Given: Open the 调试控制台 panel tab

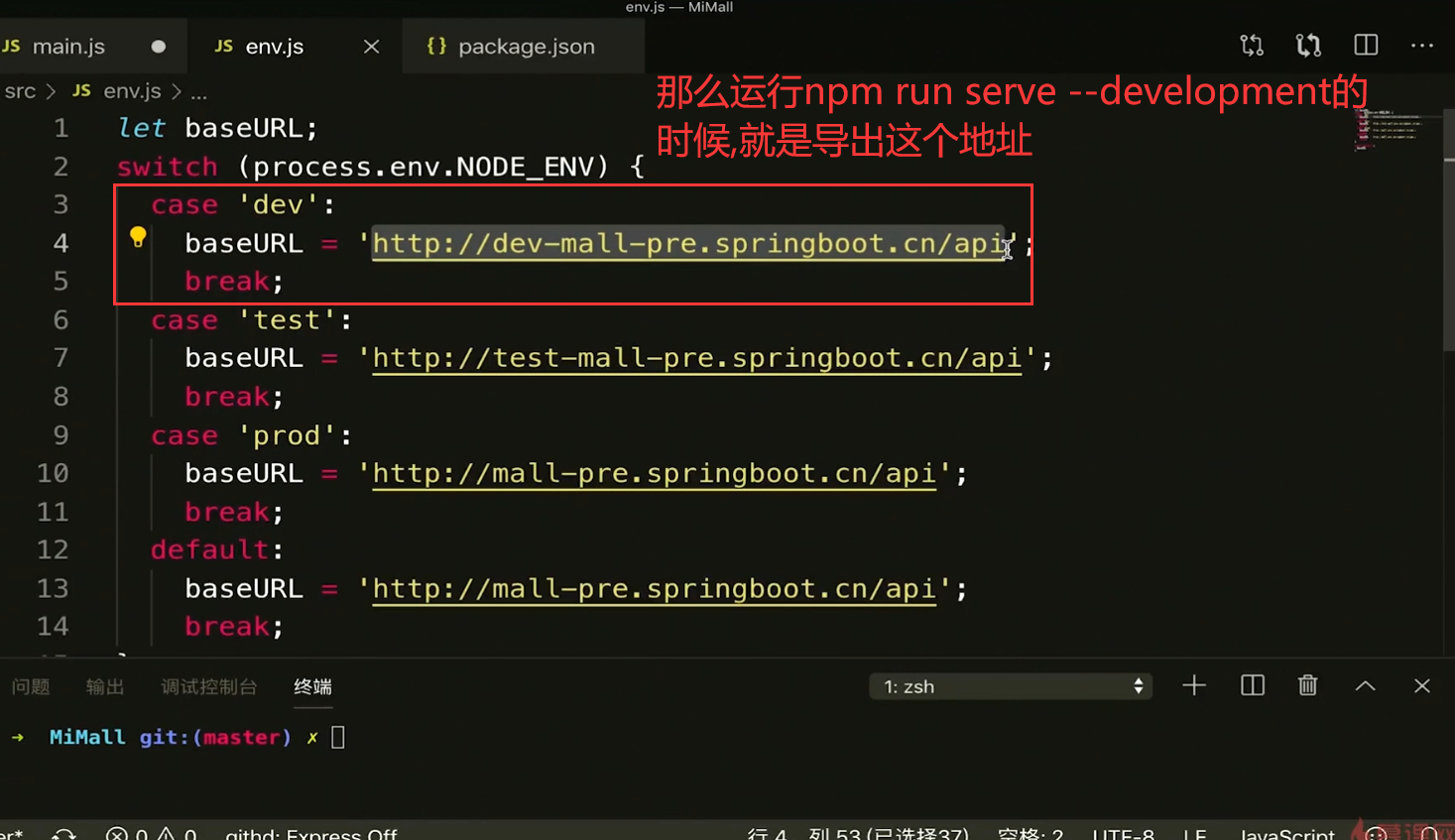Looking at the screenshot, I should (209, 686).
